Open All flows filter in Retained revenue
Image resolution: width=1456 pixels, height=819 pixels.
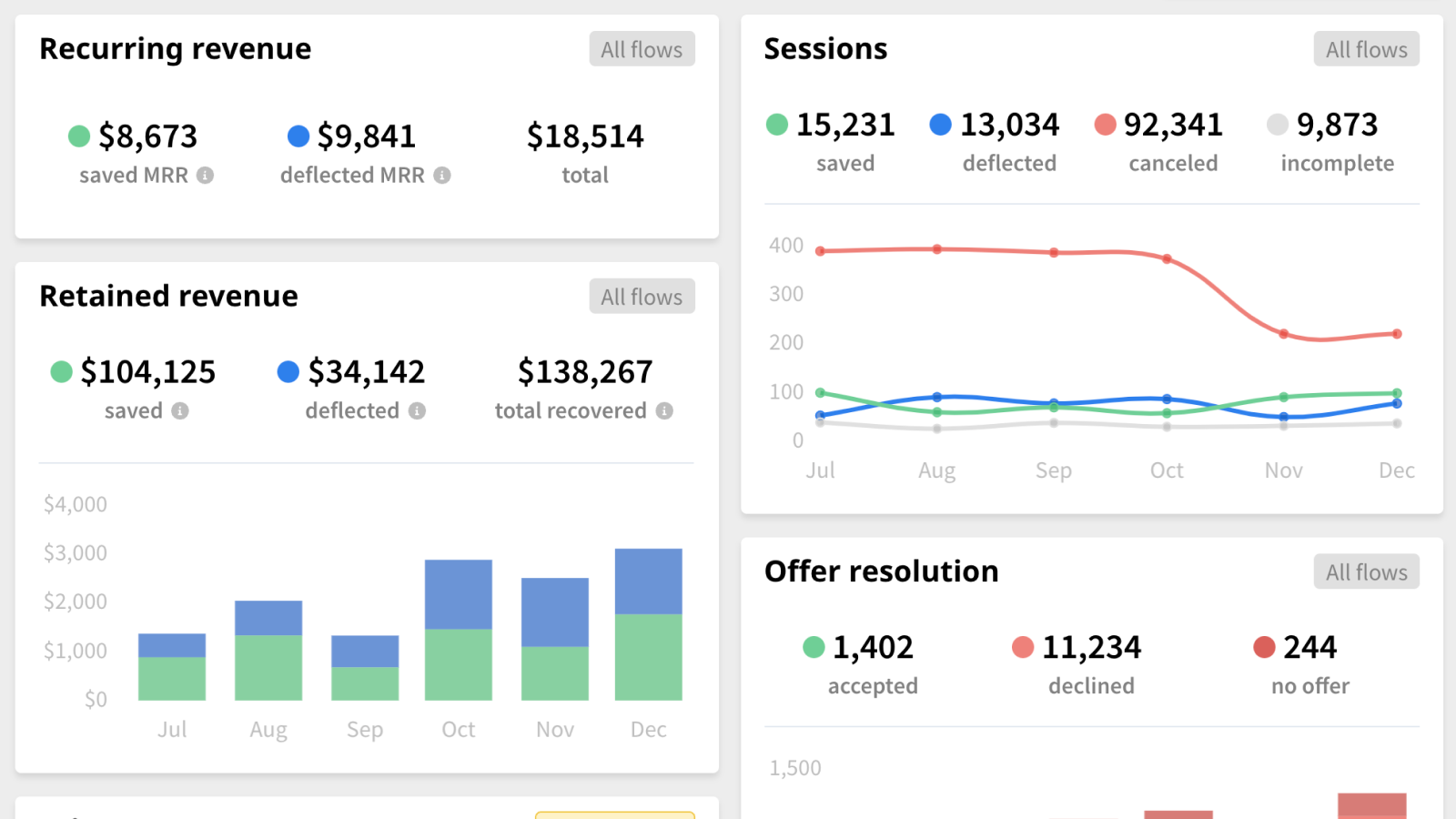coord(642,297)
